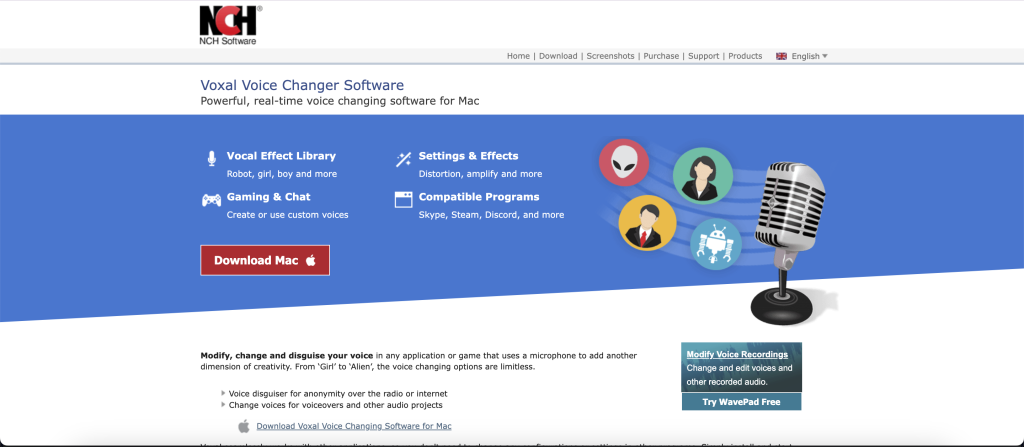Click the Gaming & Chat heading

[268, 197]
